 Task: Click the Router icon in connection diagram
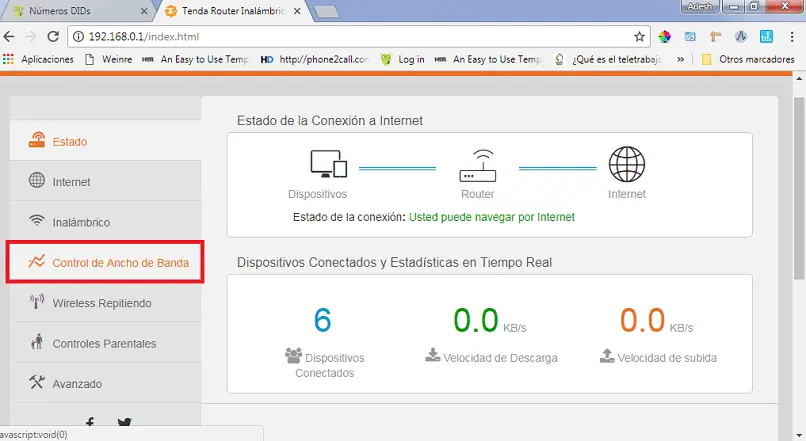[478, 166]
